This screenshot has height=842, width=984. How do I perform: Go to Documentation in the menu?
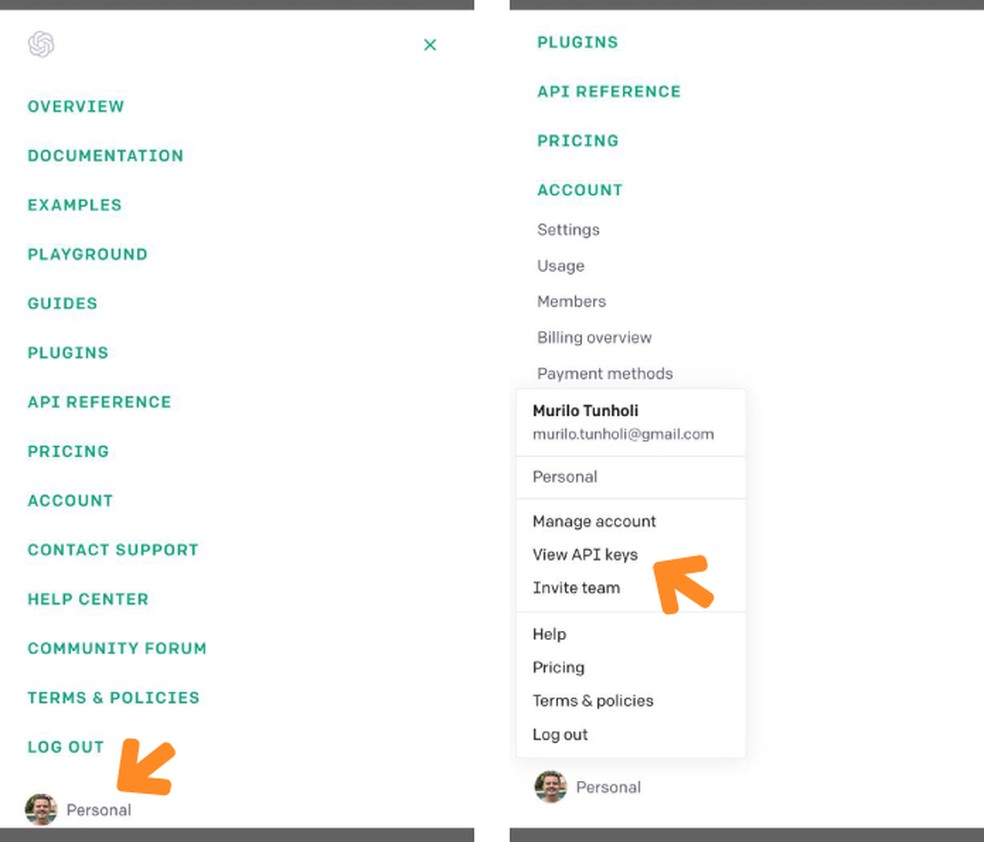[x=105, y=156]
